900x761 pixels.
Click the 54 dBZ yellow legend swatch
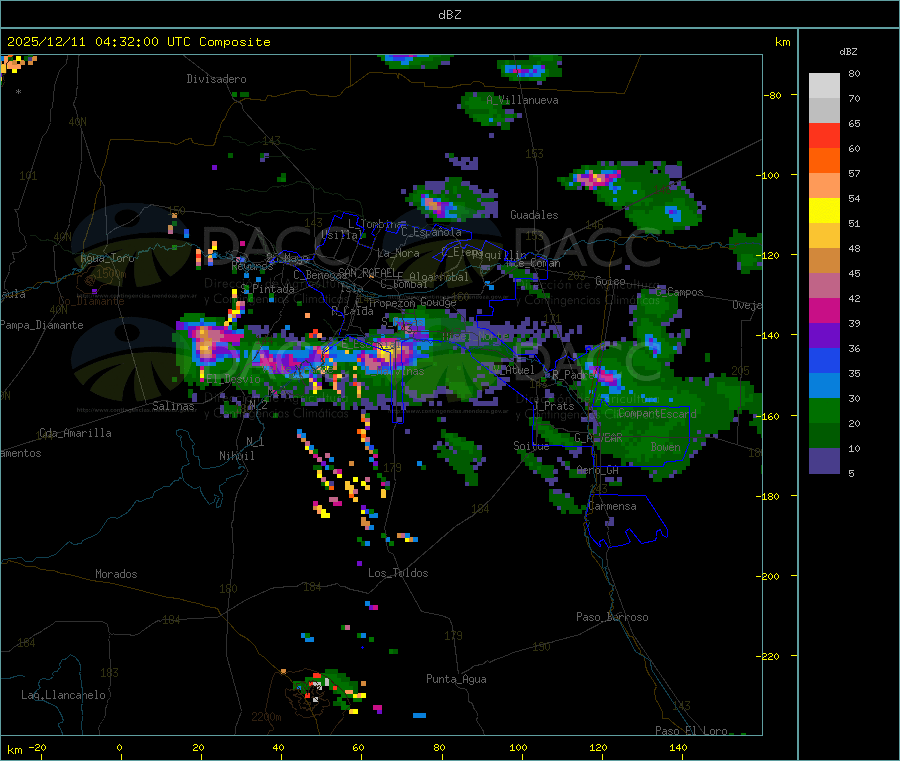(x=824, y=211)
